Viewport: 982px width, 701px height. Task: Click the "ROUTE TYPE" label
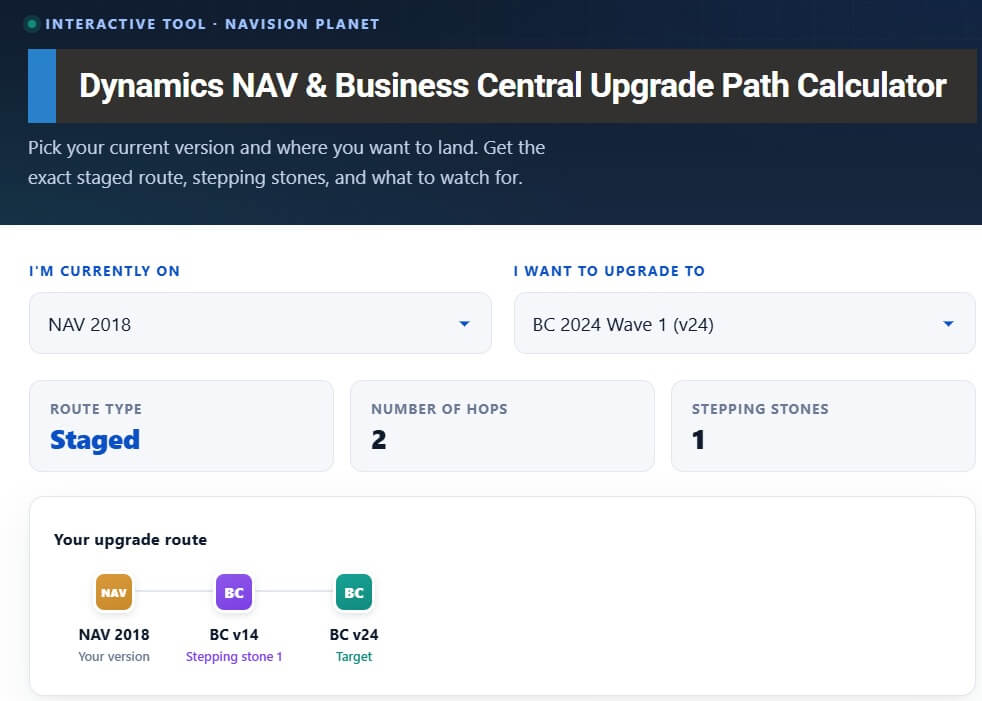tap(96, 409)
